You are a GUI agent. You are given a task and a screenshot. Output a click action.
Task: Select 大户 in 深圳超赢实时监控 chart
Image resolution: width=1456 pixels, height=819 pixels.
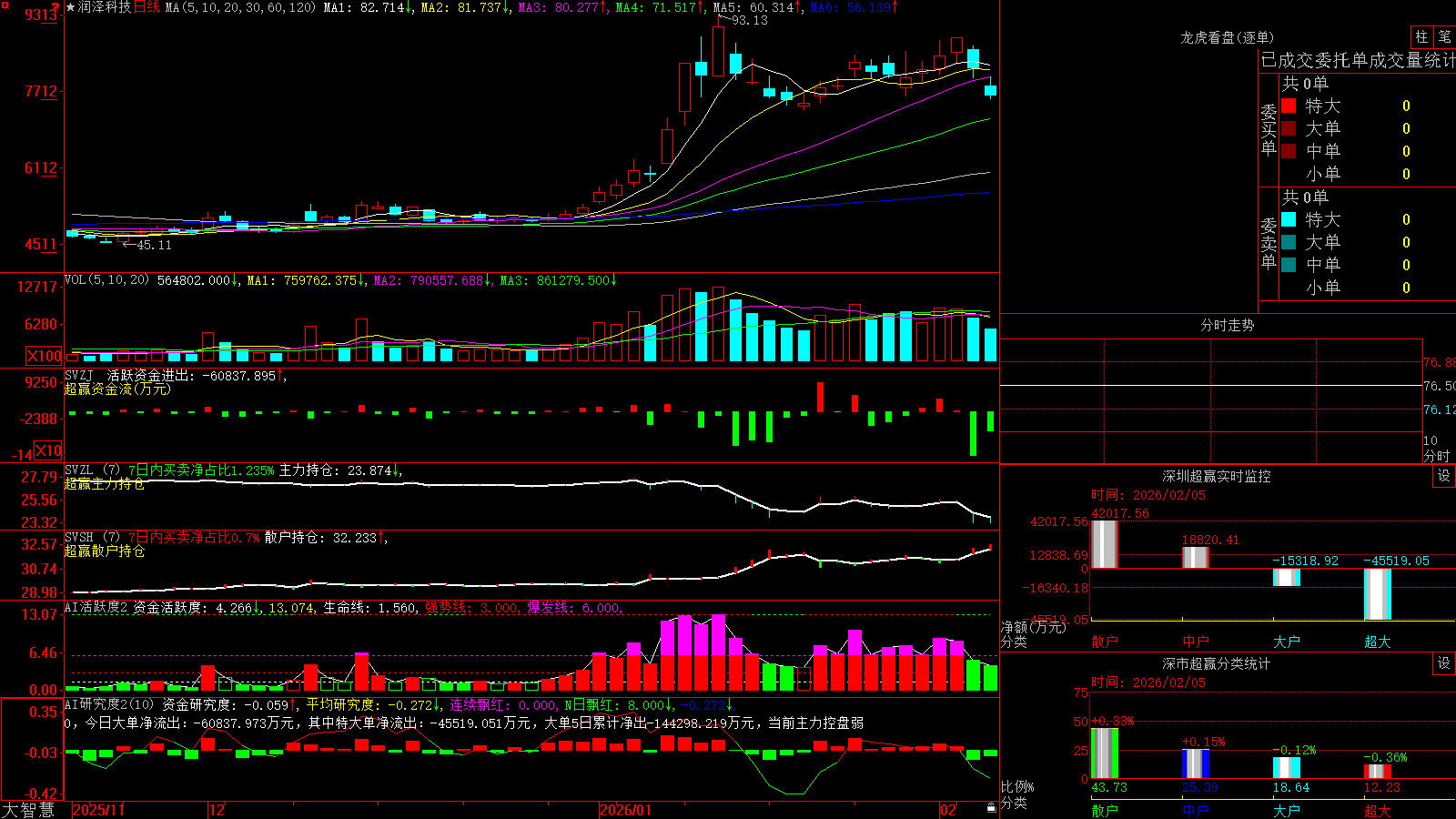1287,642
